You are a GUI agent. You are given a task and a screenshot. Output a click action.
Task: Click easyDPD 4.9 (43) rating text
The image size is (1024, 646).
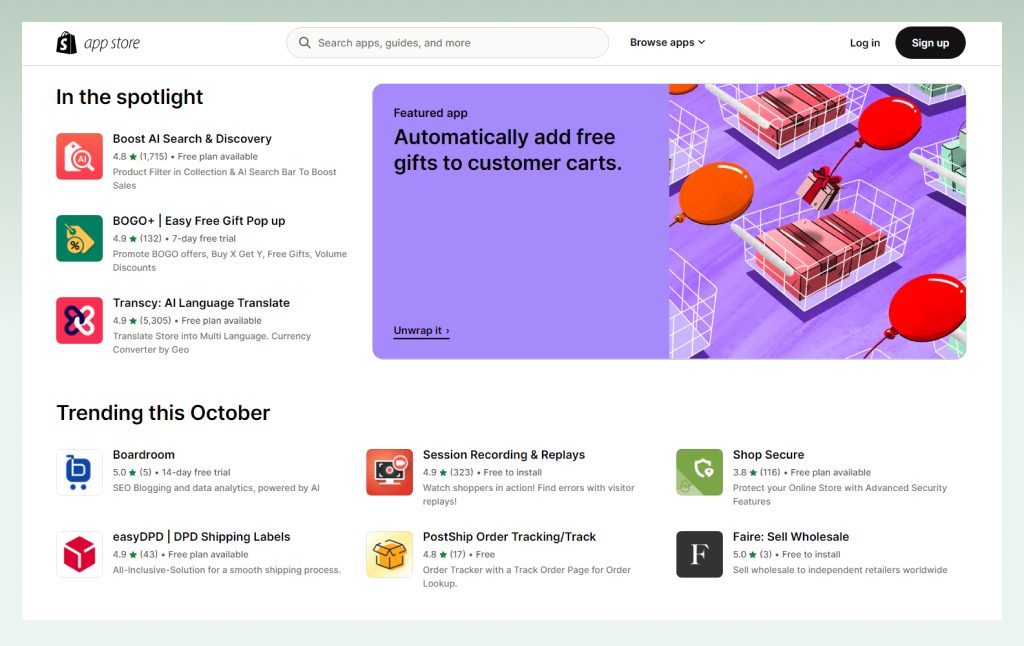click(x=135, y=555)
